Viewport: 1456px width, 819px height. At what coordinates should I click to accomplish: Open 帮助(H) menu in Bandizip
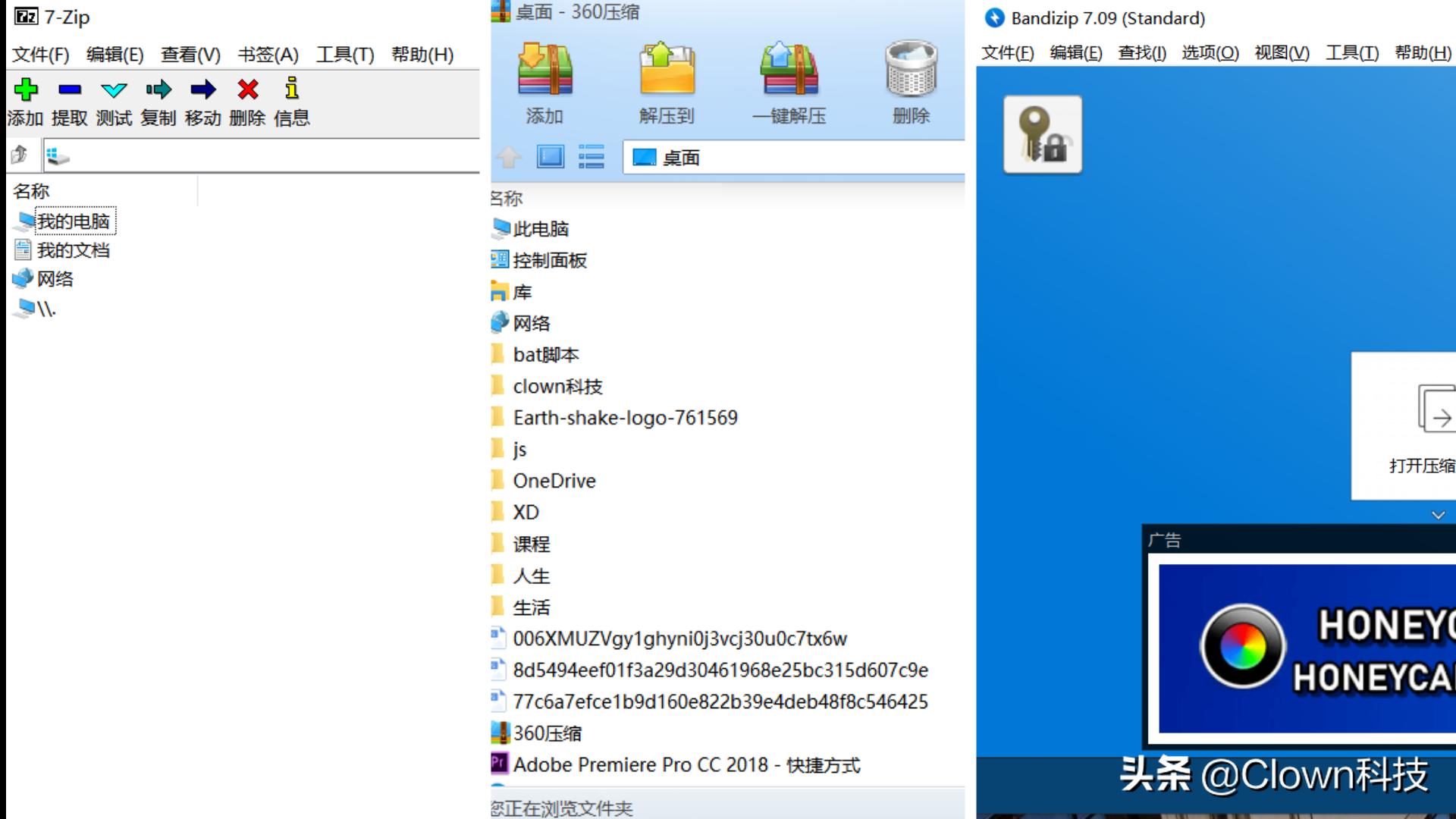[1423, 52]
